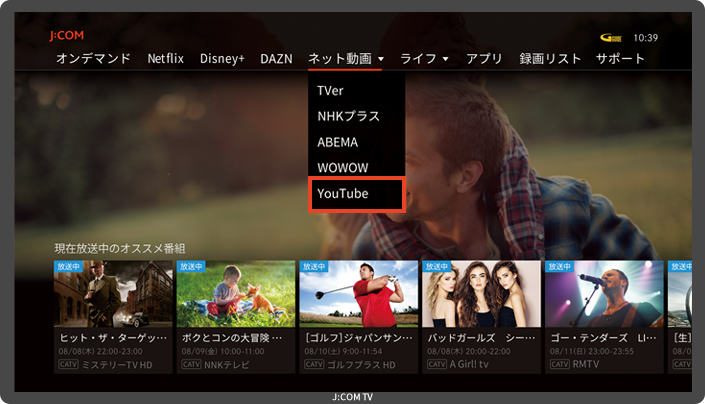Open the G-Guide program guide icon

611,38
